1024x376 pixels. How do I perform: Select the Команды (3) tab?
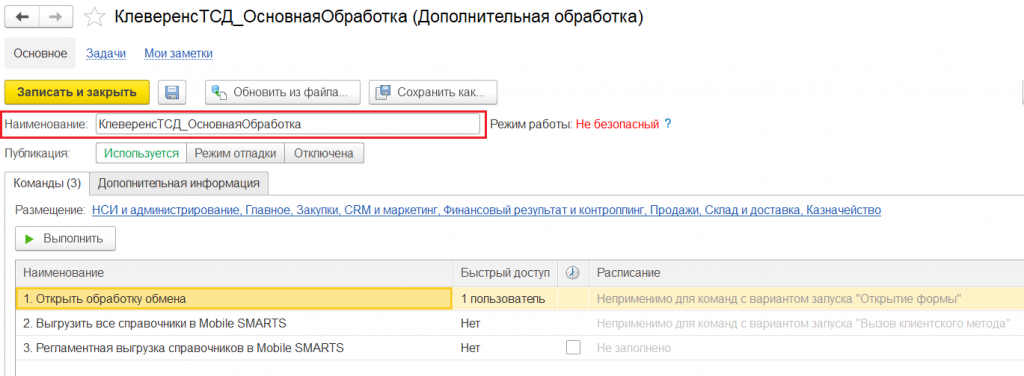47,183
